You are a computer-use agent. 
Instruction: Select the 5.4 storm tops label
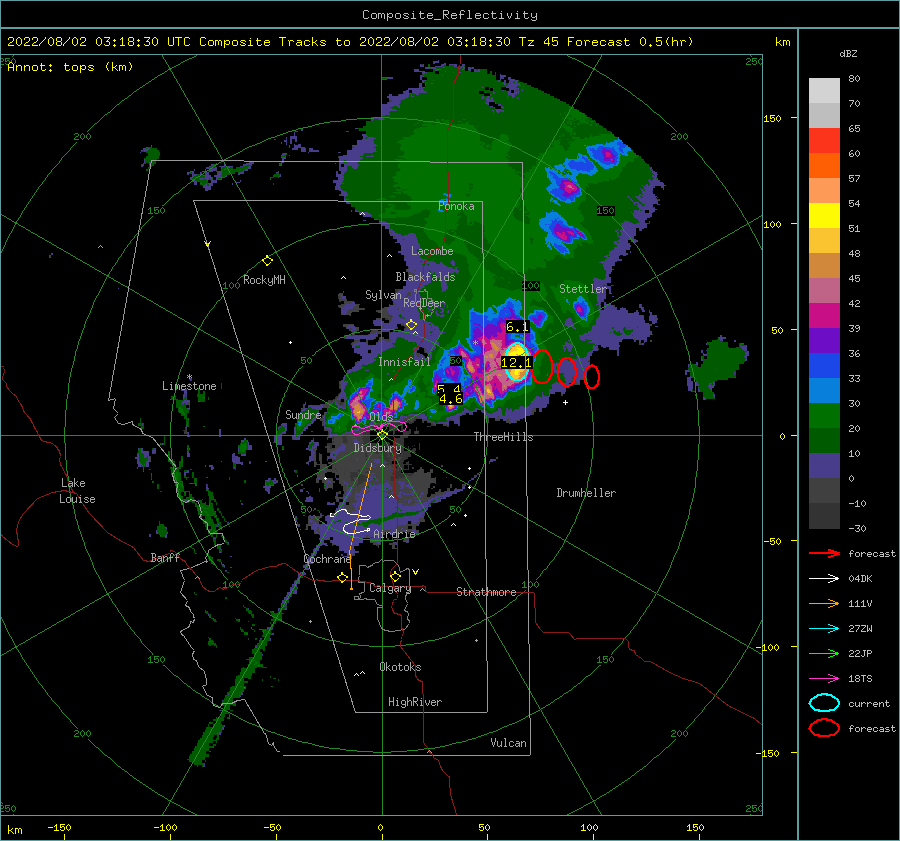[449, 389]
